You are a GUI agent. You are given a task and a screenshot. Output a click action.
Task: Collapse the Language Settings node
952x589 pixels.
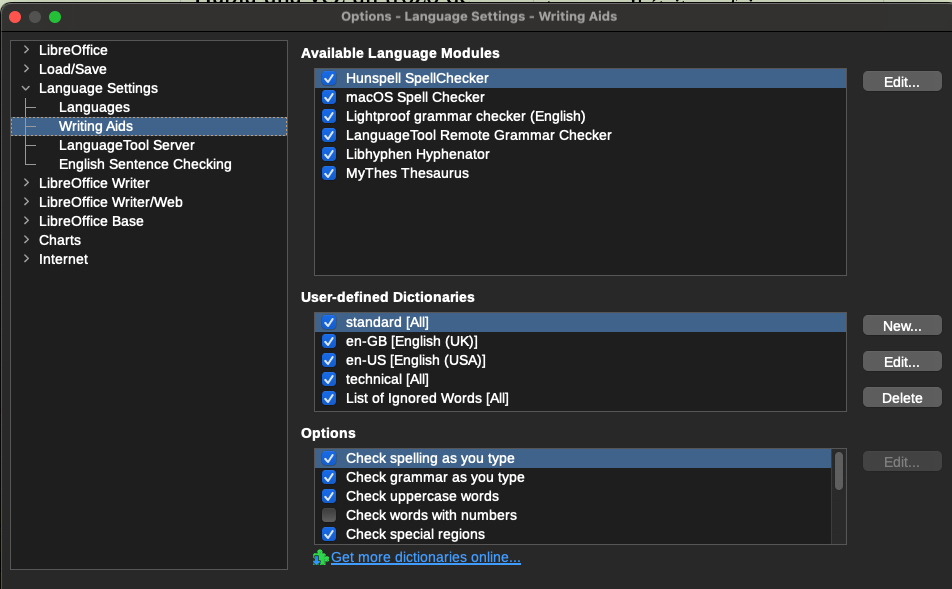(x=26, y=88)
